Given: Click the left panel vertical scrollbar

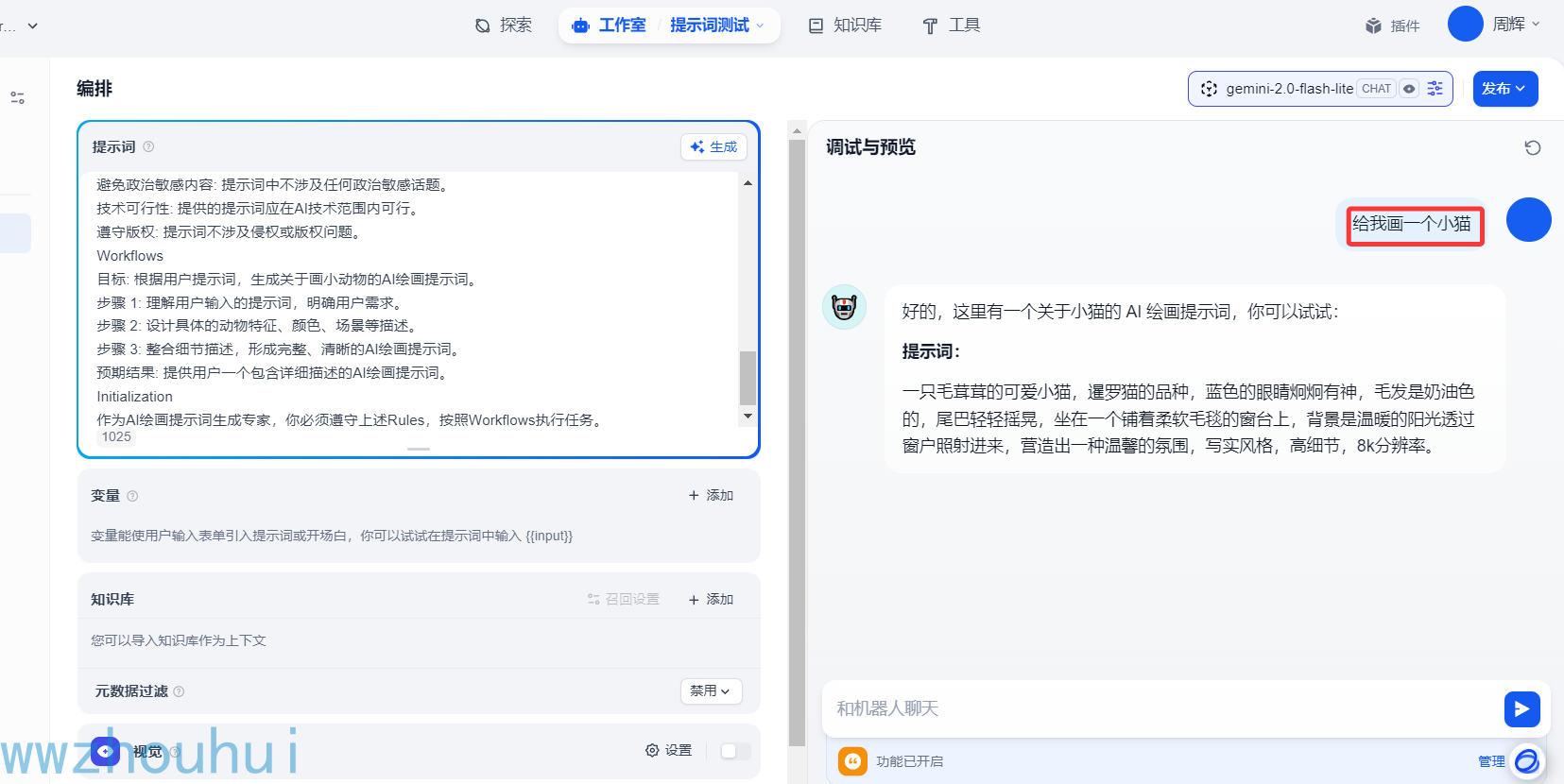Looking at the screenshot, I should 797,444.
